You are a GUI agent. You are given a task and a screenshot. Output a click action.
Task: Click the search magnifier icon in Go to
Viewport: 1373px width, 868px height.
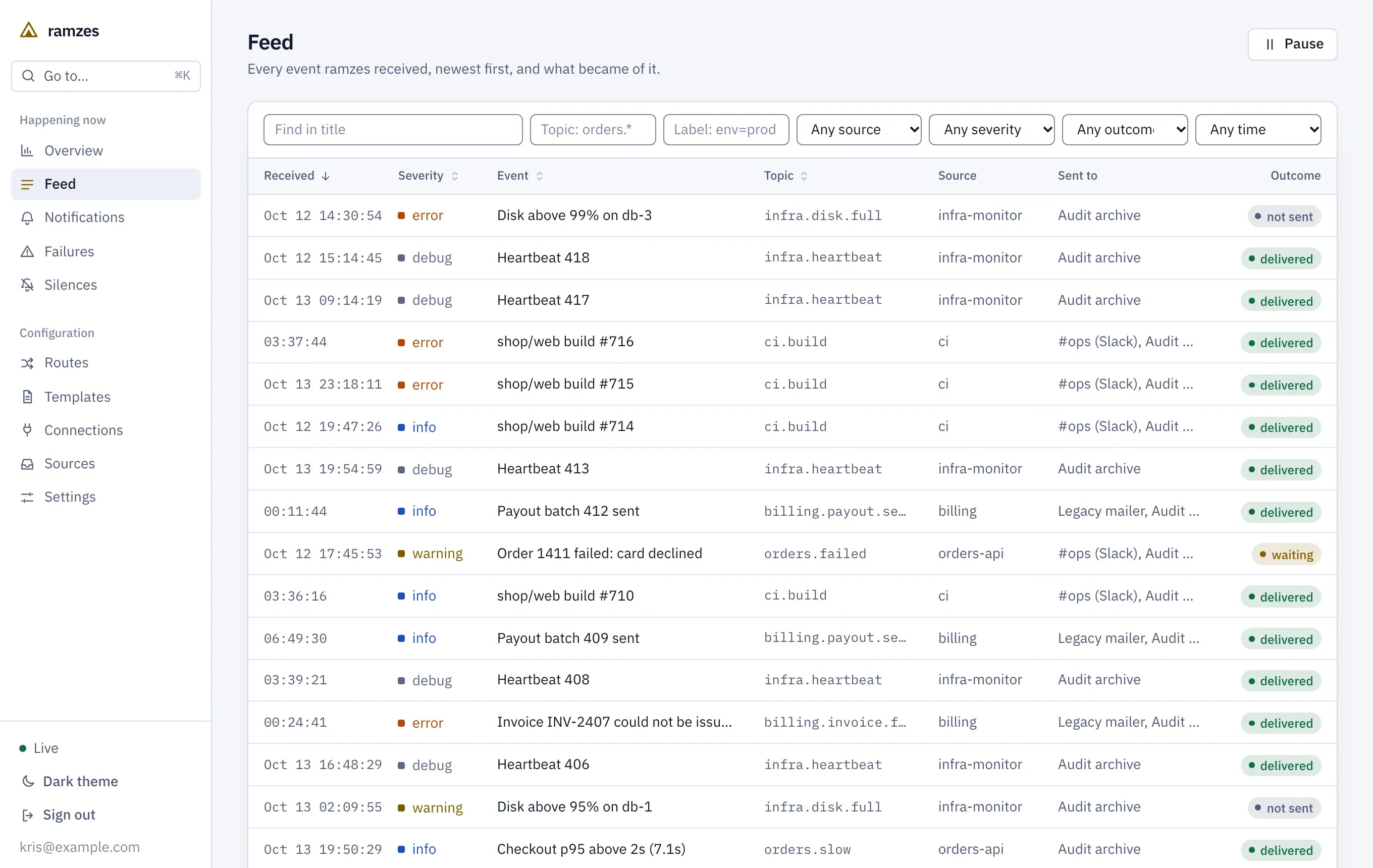pyautogui.click(x=28, y=76)
